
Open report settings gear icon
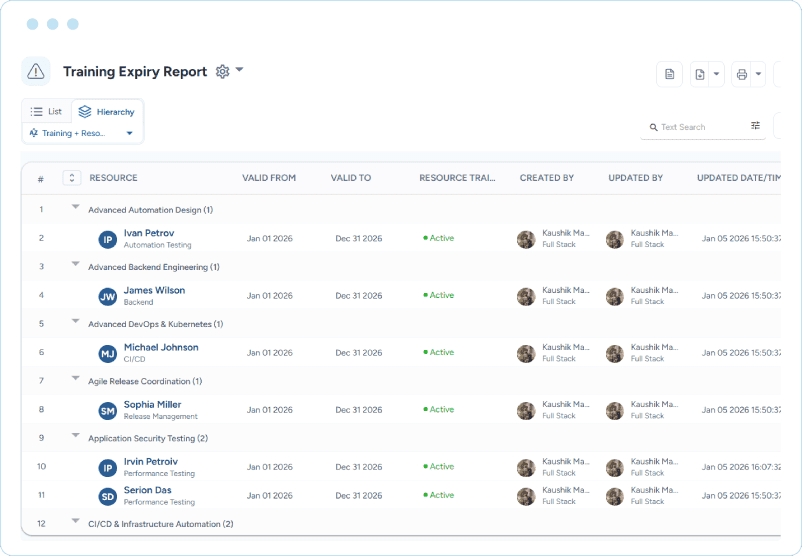click(222, 71)
